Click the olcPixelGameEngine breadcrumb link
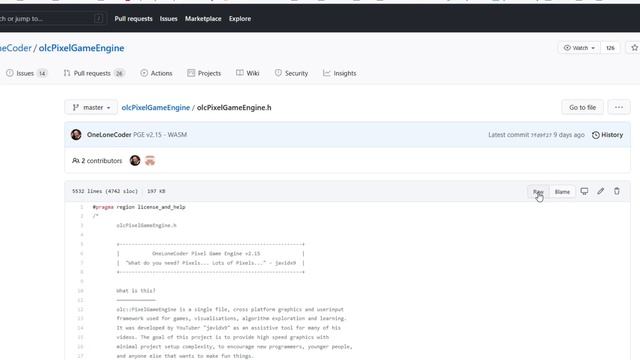The height and width of the screenshot is (360, 640). 156,108
